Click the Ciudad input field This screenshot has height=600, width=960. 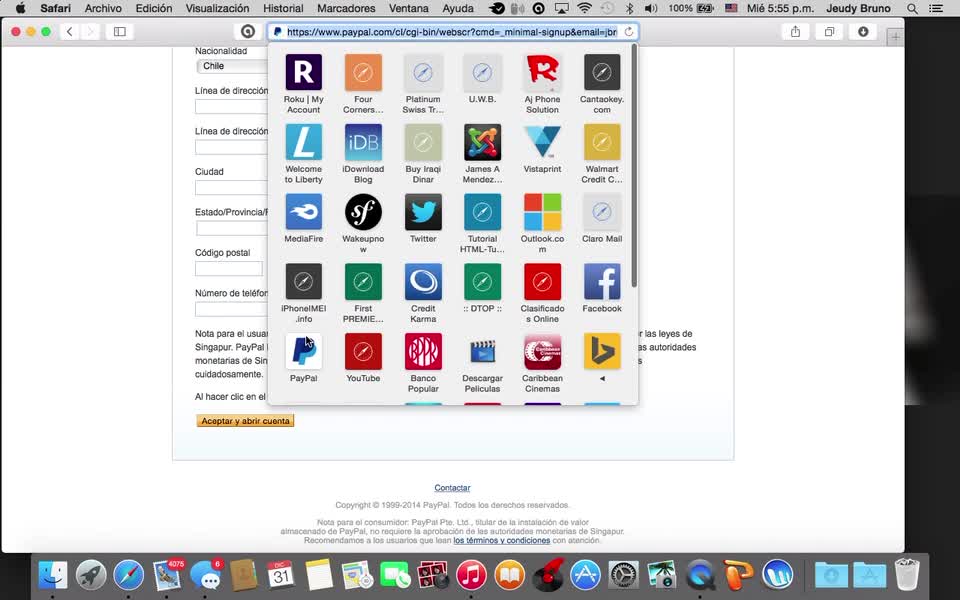(x=231, y=187)
